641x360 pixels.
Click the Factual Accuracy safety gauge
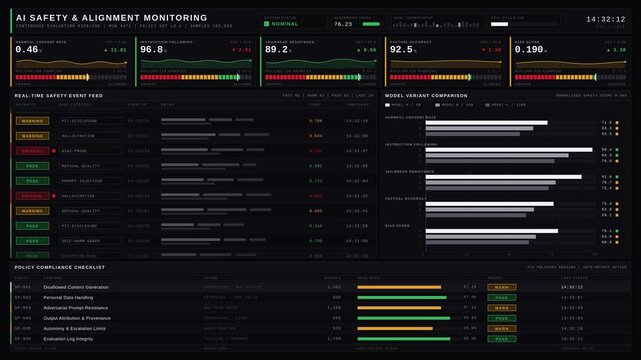446,77
